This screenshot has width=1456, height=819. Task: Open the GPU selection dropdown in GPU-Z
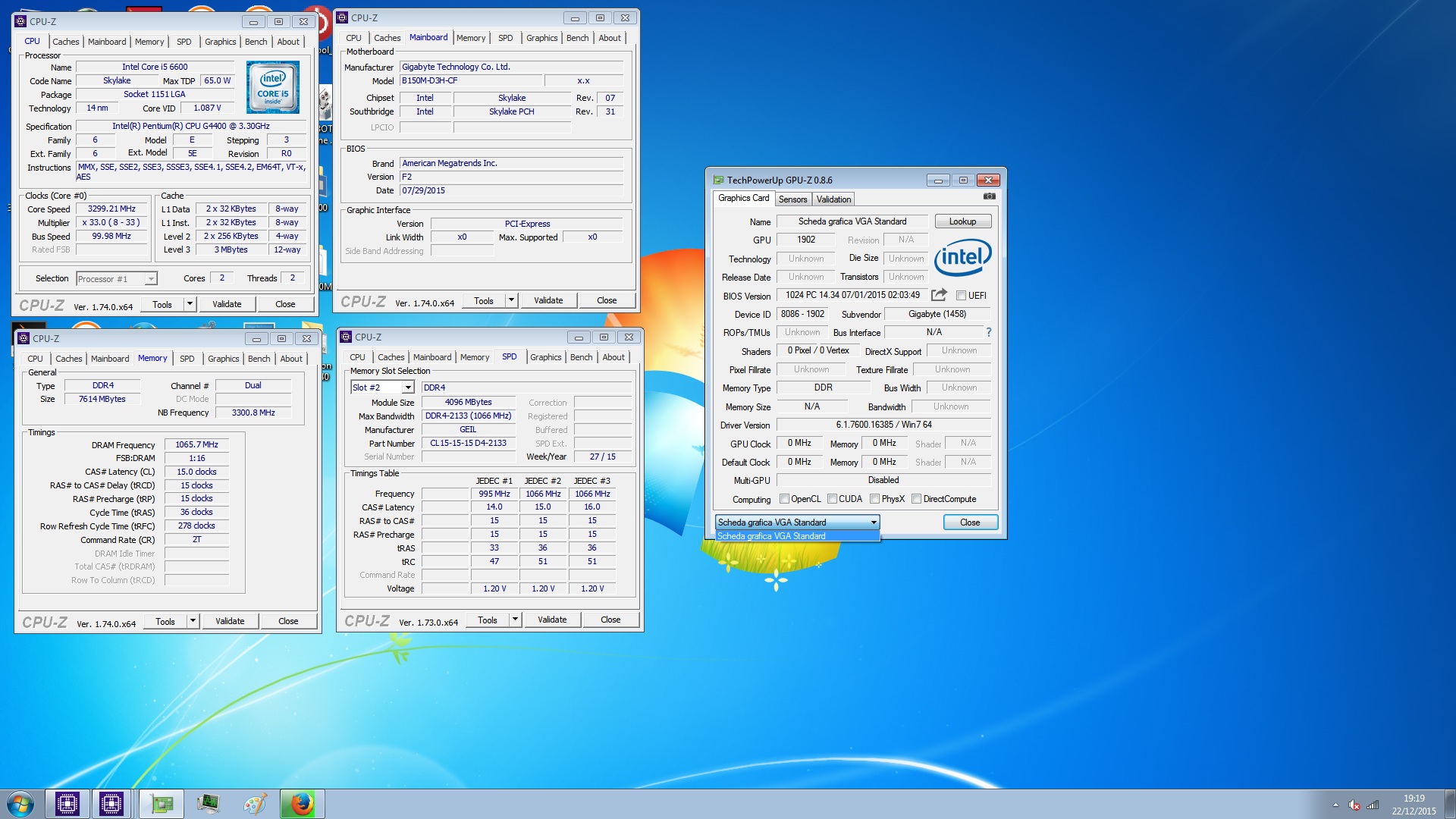click(x=797, y=522)
